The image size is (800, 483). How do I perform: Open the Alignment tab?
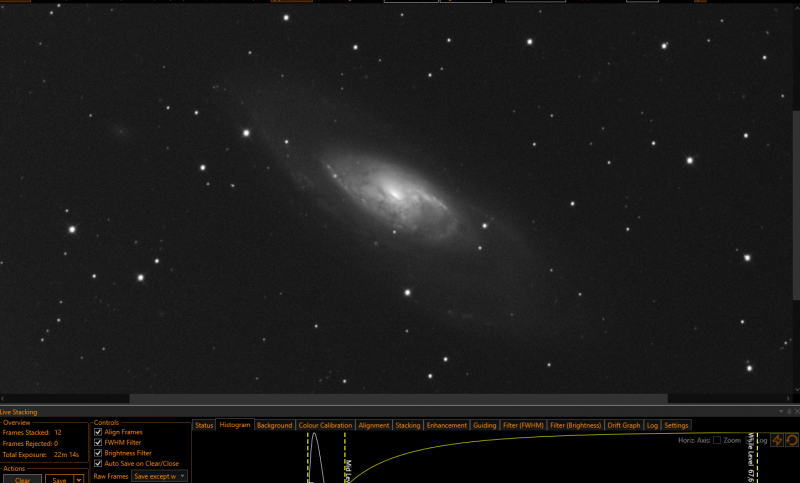[x=373, y=425]
